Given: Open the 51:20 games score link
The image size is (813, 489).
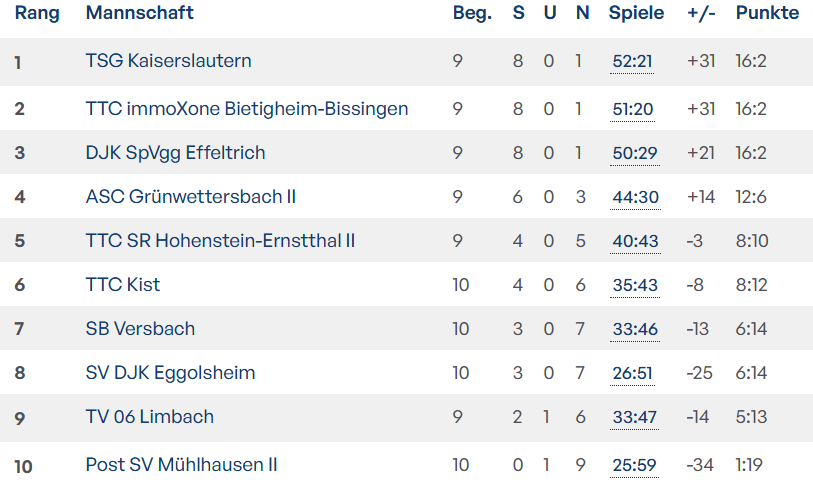Looking at the screenshot, I should (632, 110).
